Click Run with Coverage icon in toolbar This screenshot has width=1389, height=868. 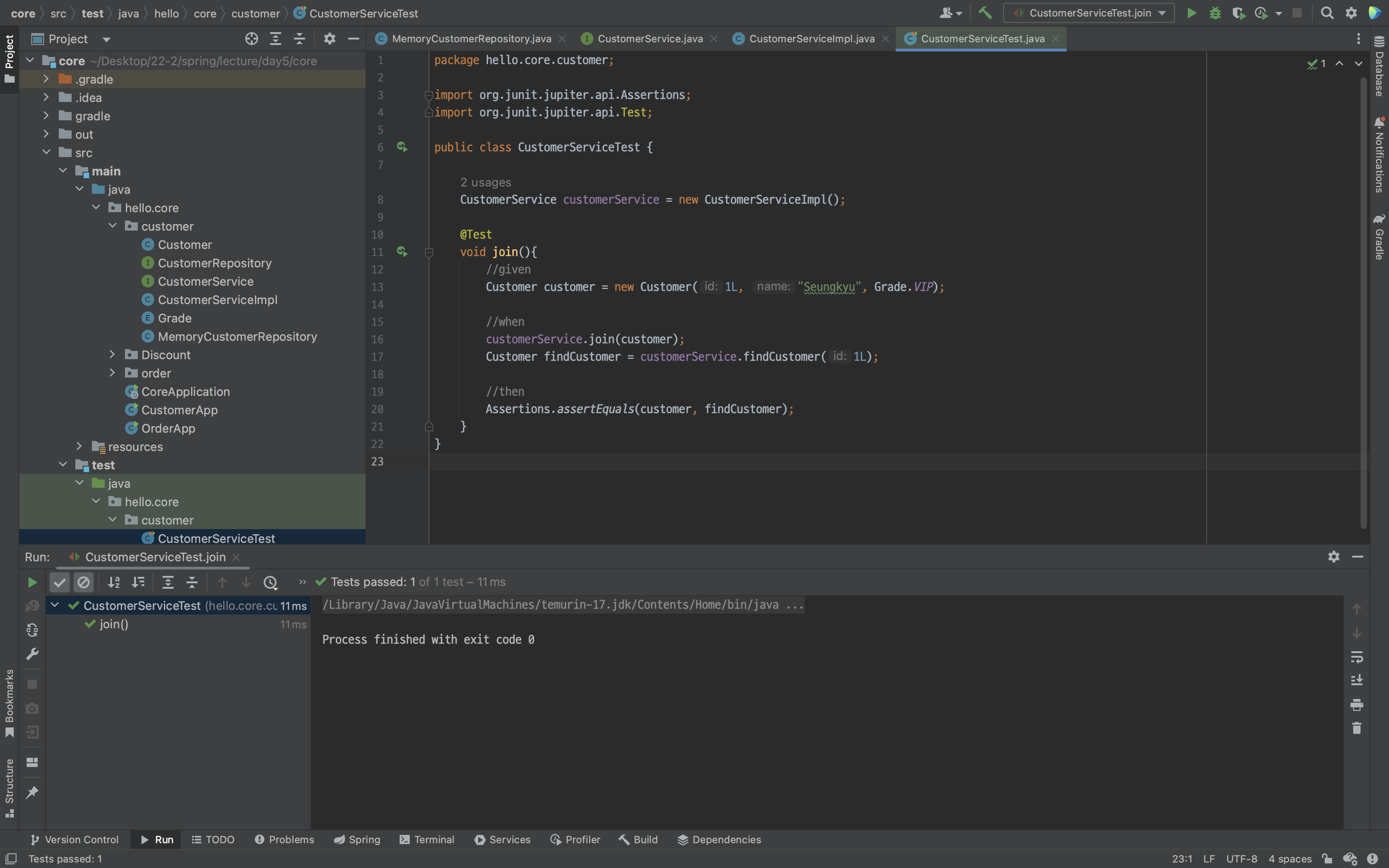tap(1238, 13)
